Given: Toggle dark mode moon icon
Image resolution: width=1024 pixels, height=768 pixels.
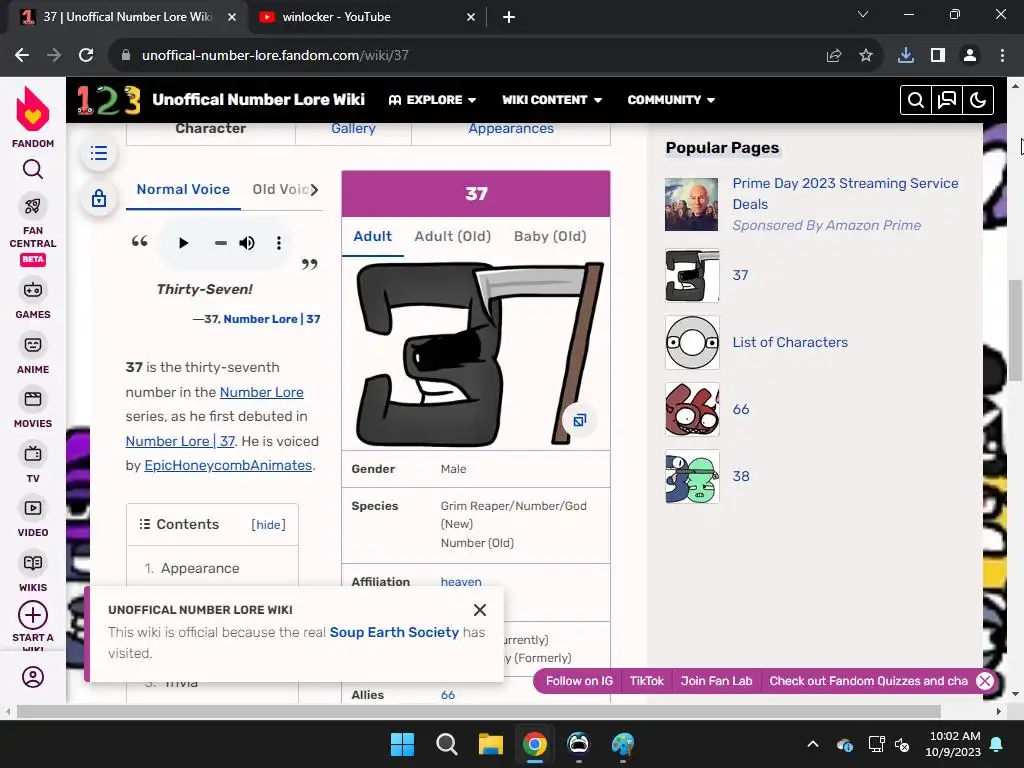Looking at the screenshot, I should [978, 100].
